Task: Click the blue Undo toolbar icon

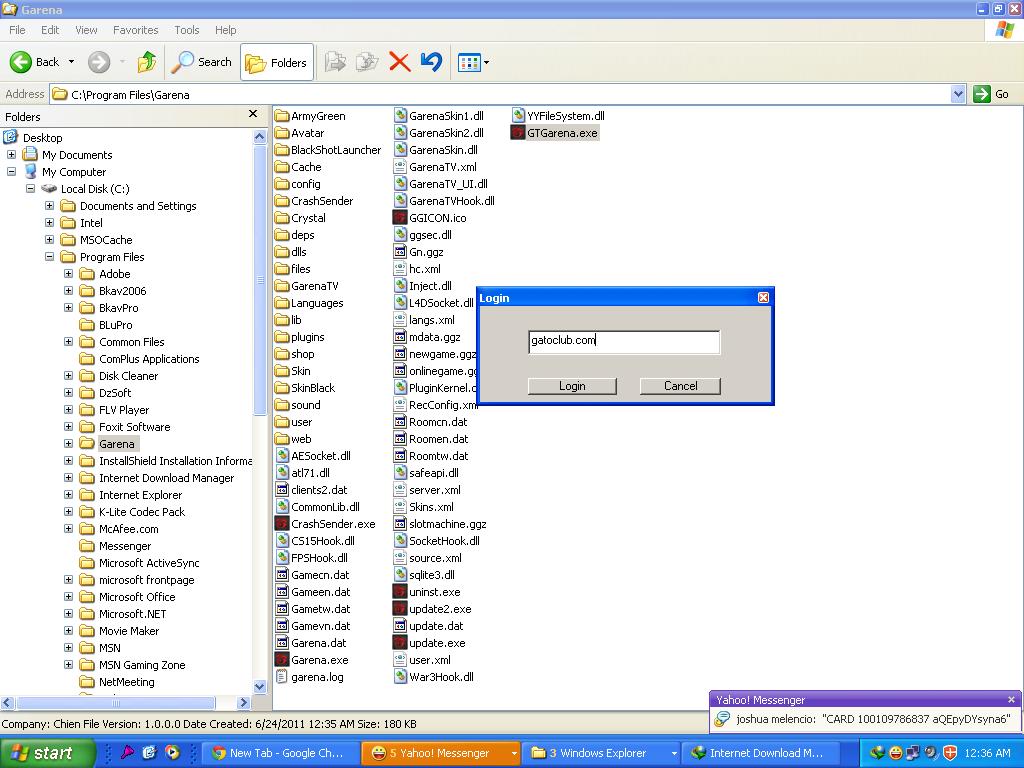Action: pos(431,62)
